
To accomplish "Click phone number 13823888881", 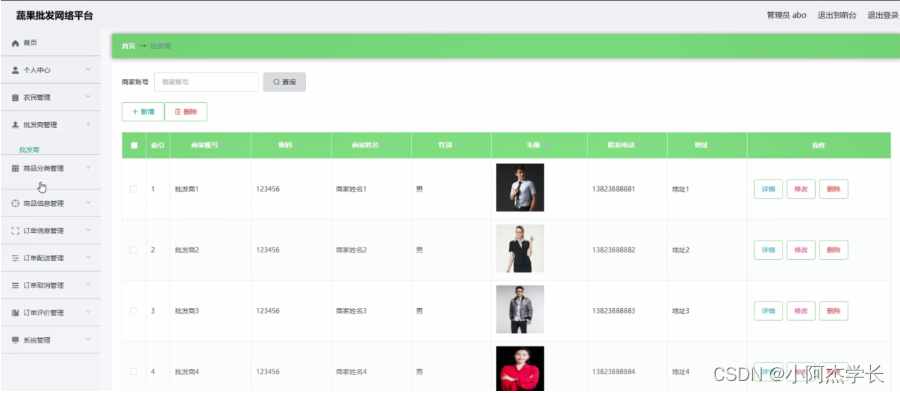I will coord(614,189).
